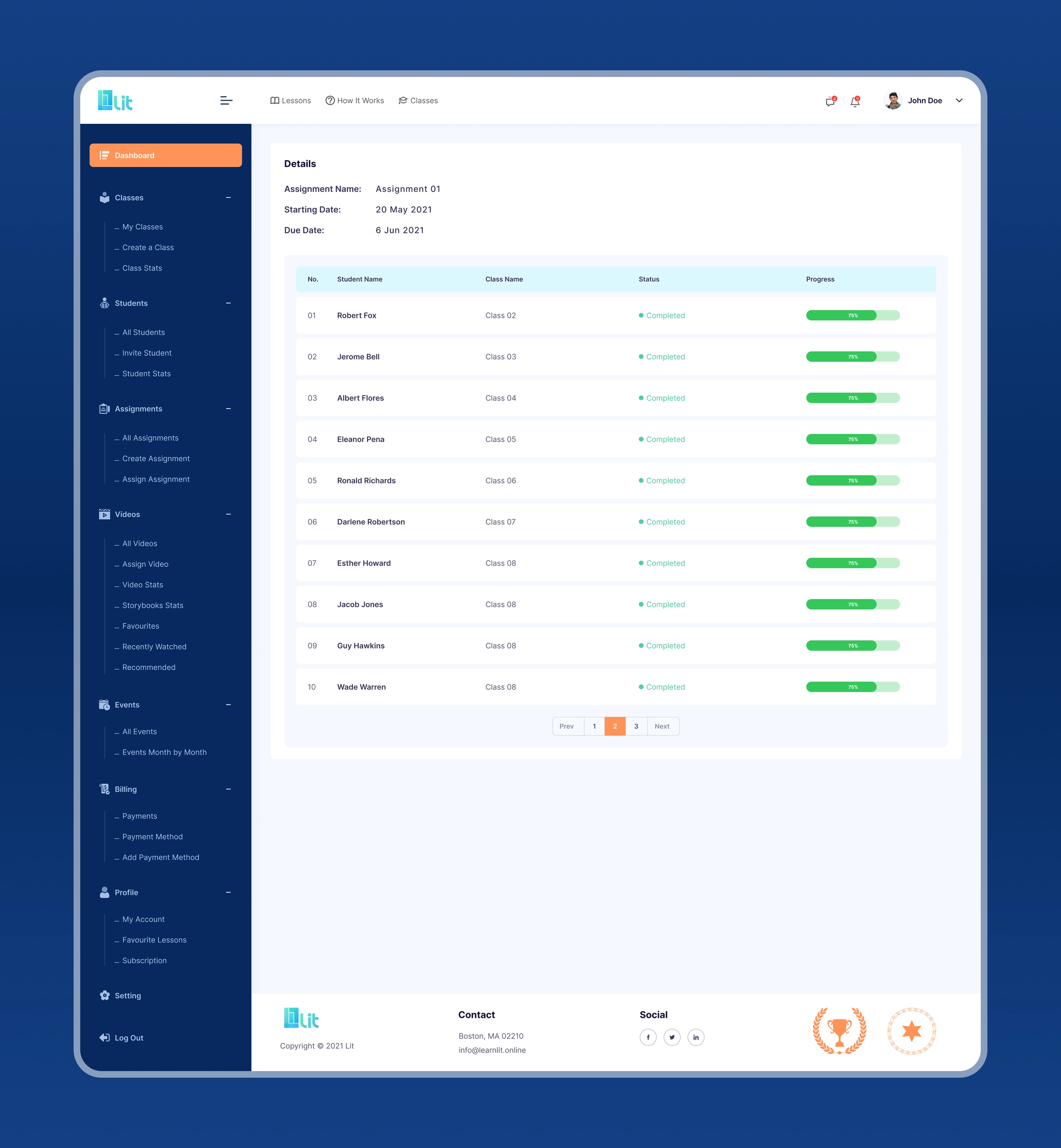Screen dimensions: 1061x1148
Task: Click the Log Out icon
Action: tap(104, 1037)
